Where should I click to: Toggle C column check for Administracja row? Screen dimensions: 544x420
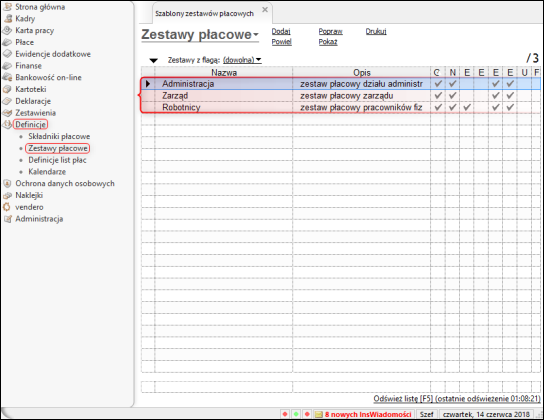coord(438,84)
